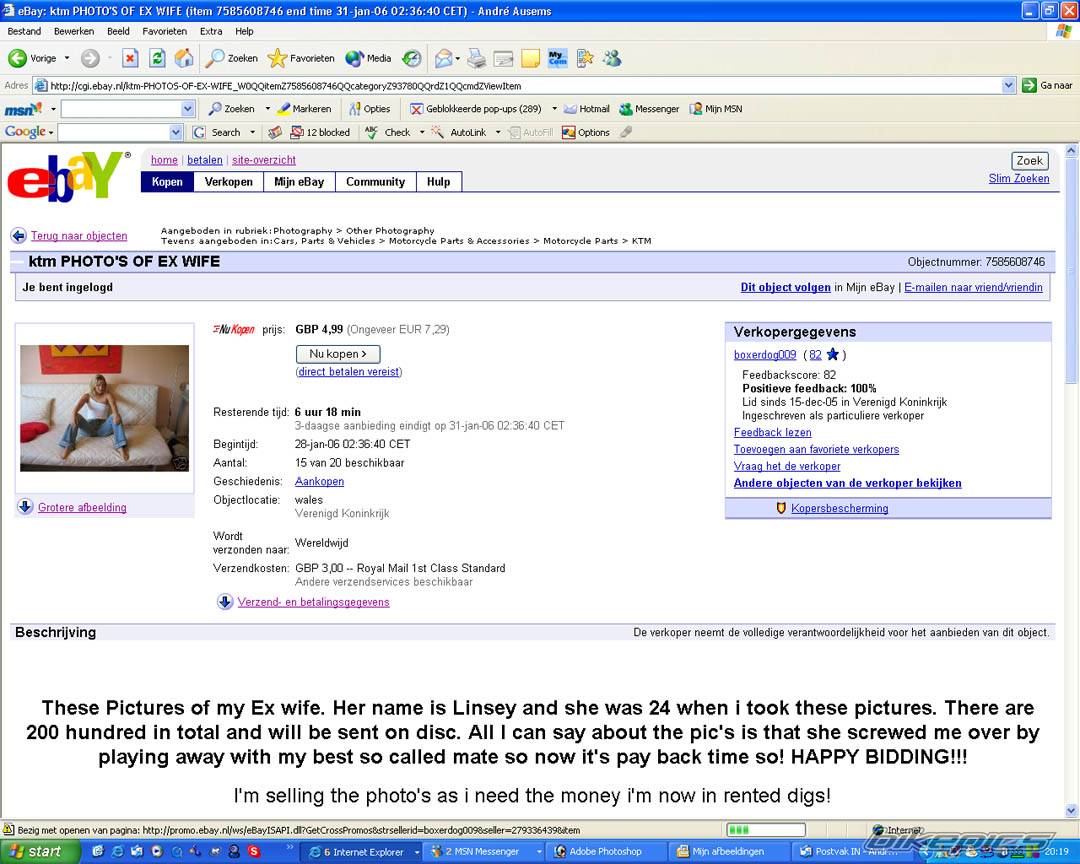
Task: Open the Favorieten star panel
Action: point(301,59)
